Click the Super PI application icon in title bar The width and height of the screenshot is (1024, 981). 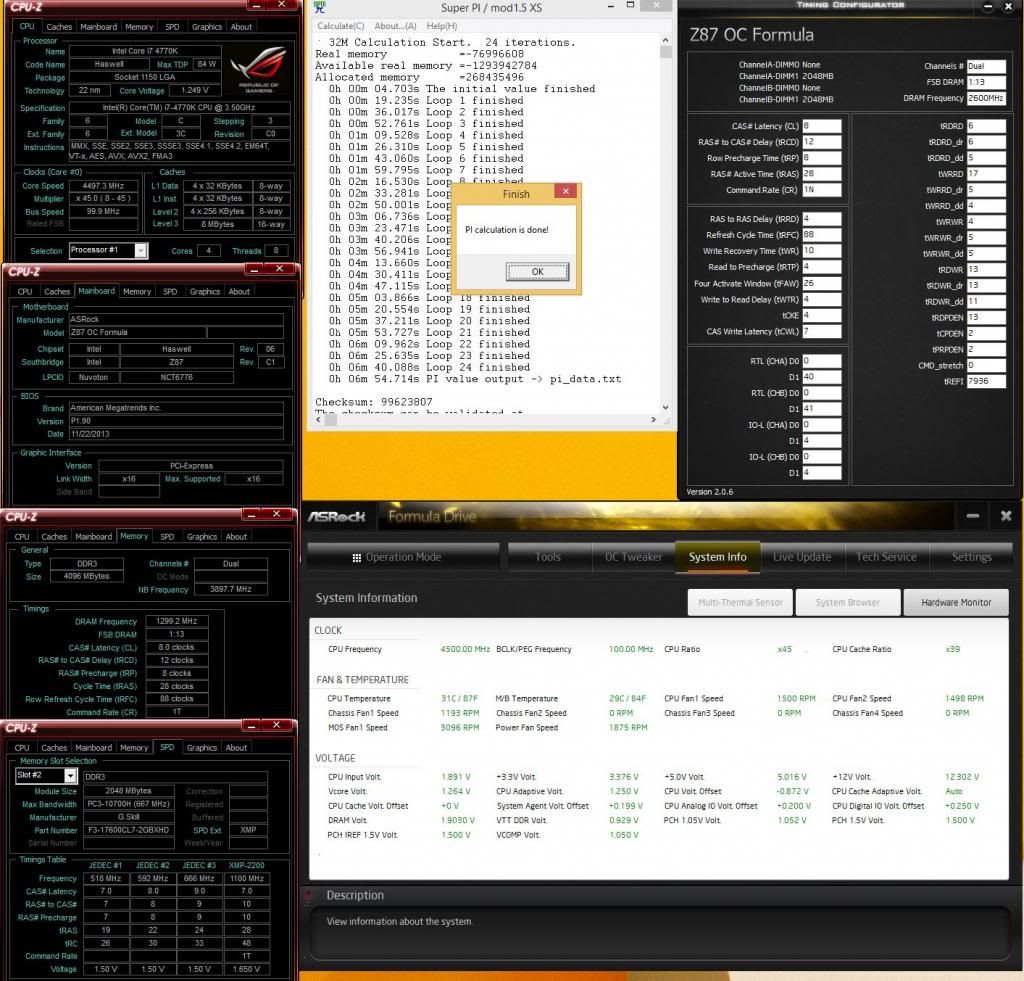(x=320, y=8)
